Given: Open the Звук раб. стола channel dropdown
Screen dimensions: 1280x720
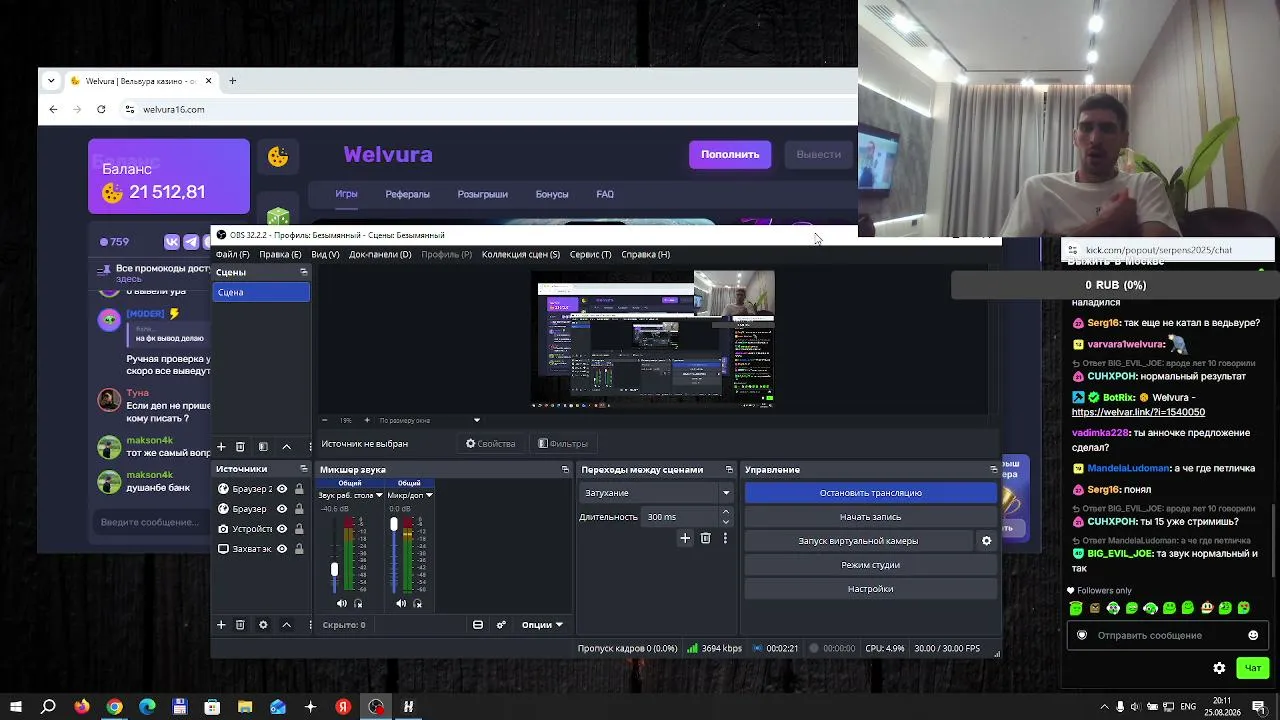Looking at the screenshot, I should (380, 495).
